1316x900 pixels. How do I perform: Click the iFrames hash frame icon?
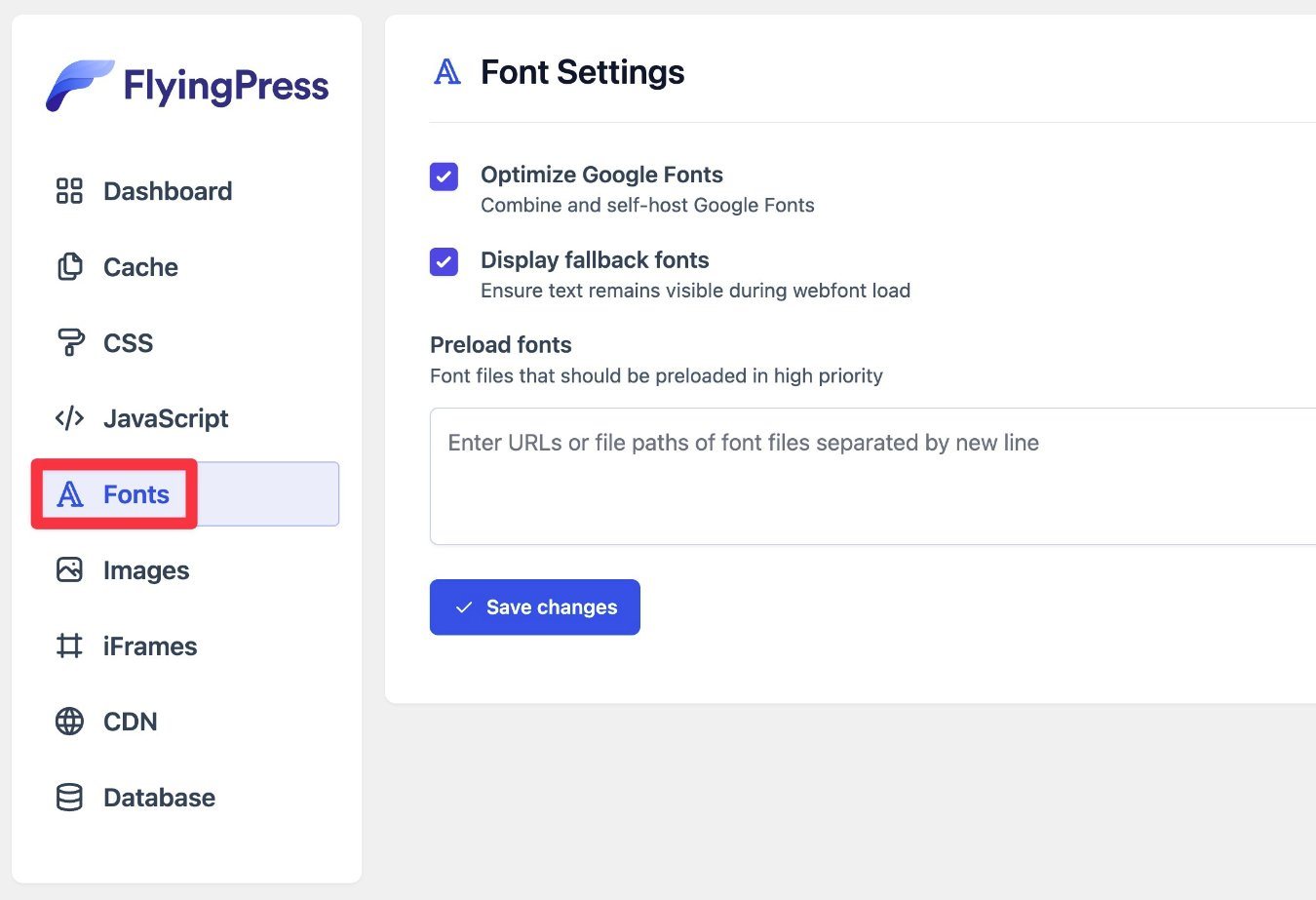coord(69,646)
